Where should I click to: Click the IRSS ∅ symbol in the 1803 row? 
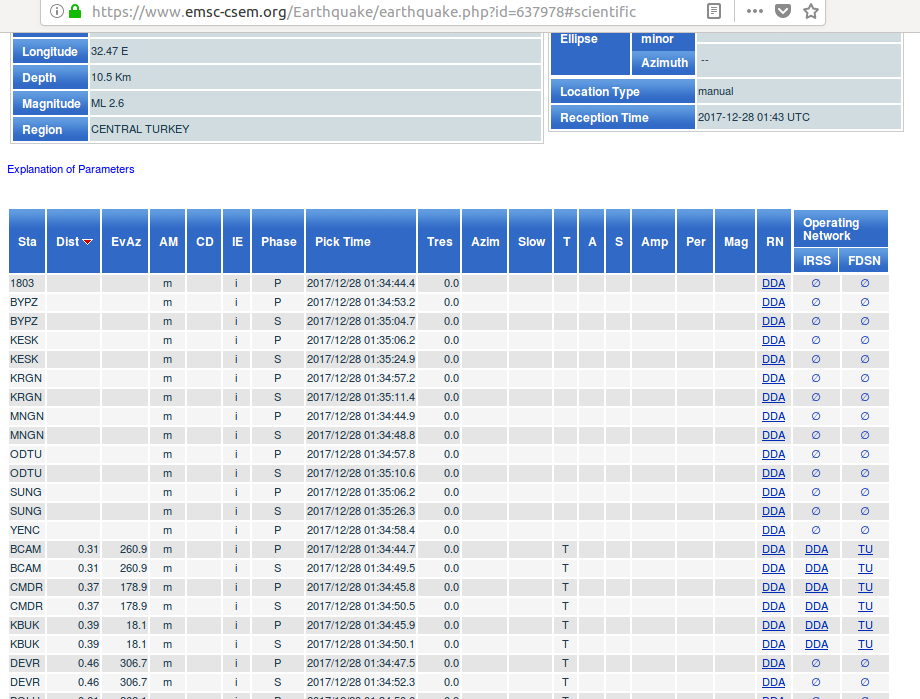coord(816,283)
